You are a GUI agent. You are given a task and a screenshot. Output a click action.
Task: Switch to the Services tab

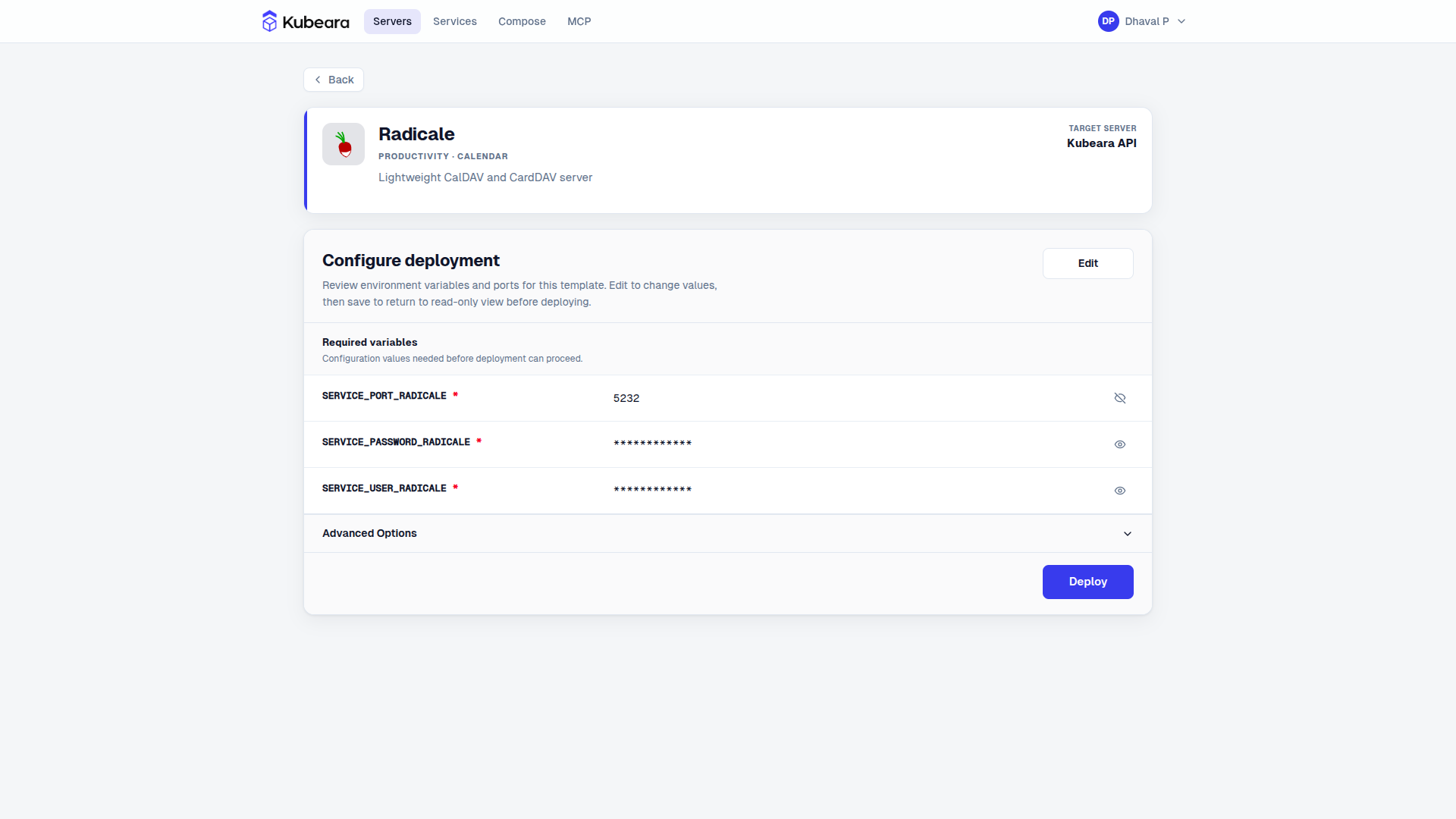coord(455,21)
